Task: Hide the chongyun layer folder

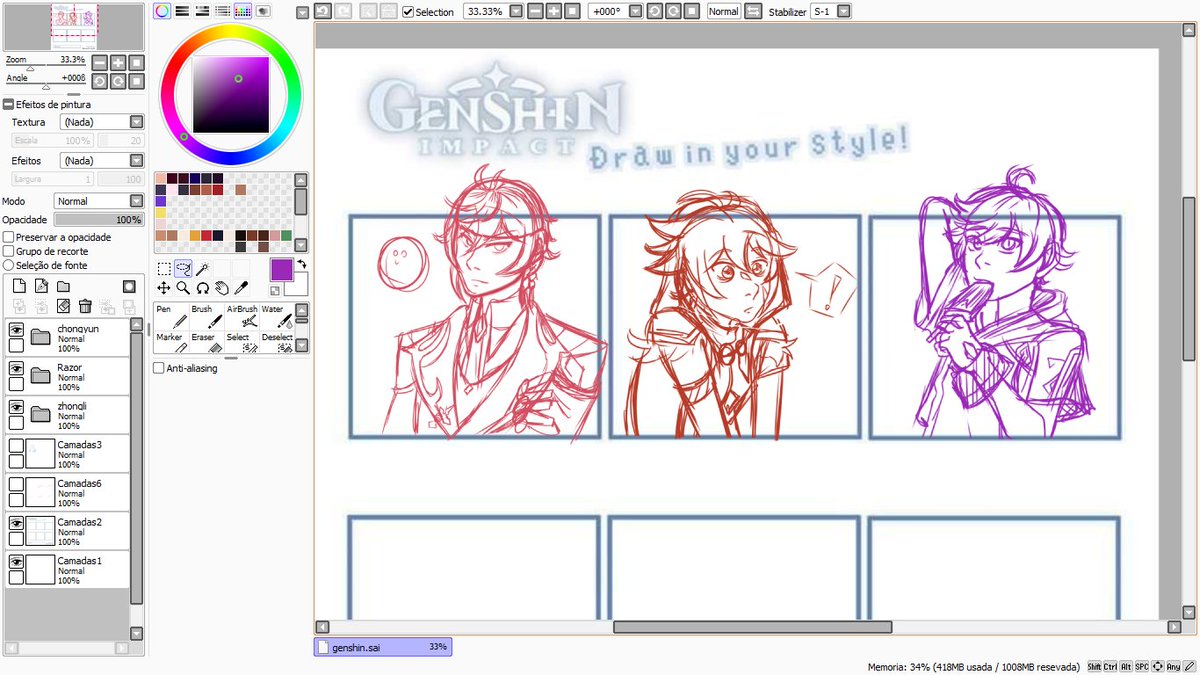Action: [16, 330]
